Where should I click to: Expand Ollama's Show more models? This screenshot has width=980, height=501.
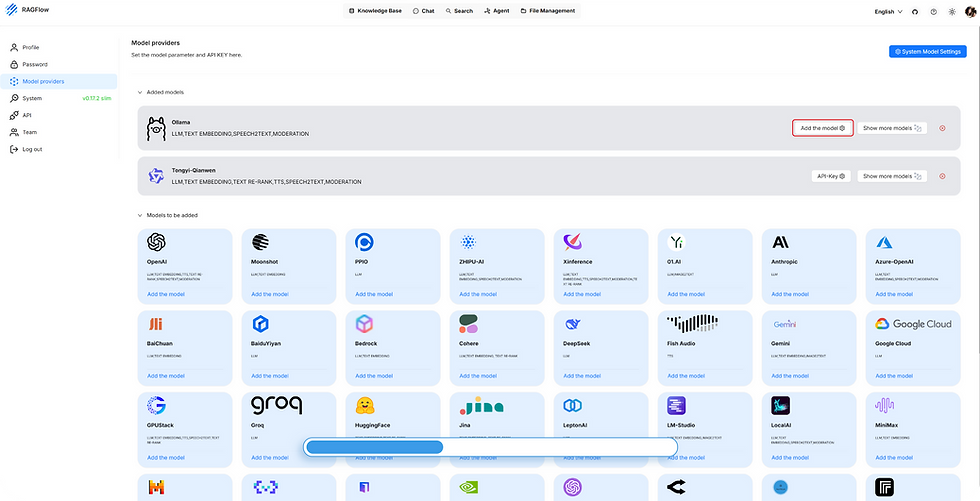pos(892,128)
